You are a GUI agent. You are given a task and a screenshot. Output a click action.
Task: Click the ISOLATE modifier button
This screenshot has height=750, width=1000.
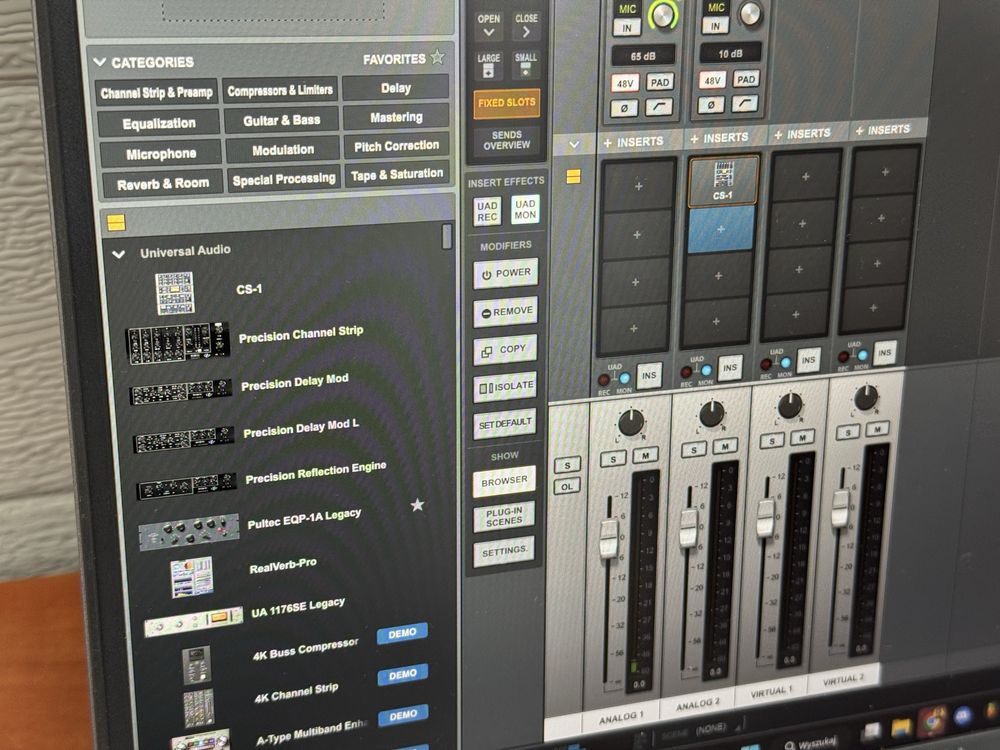[x=505, y=387]
